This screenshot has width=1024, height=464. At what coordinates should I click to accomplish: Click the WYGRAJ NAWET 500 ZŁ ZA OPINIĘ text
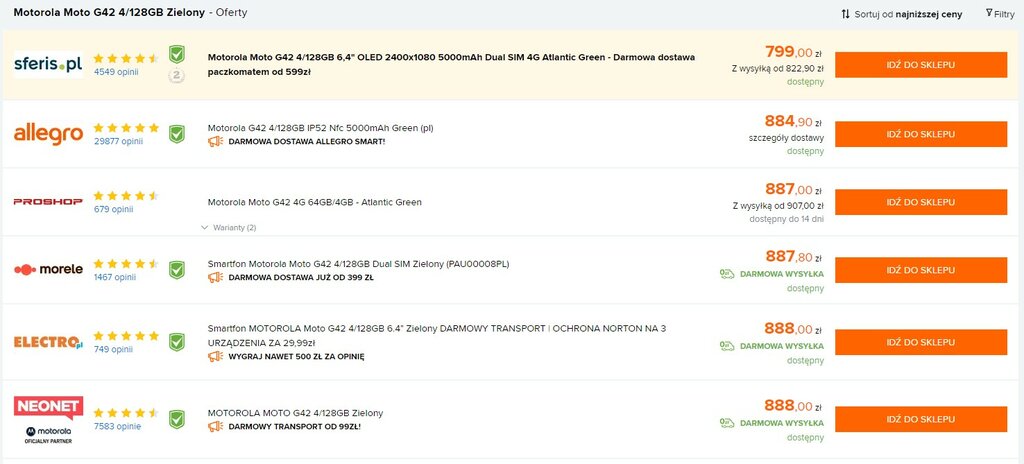pos(296,357)
